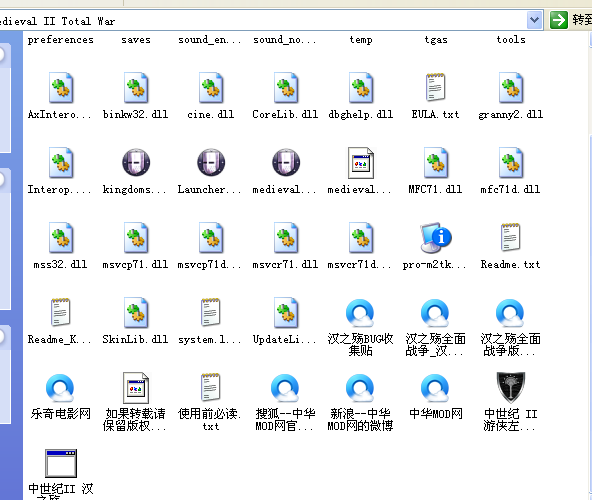
Task: Select the sound_en... folder label
Action: [210, 40]
